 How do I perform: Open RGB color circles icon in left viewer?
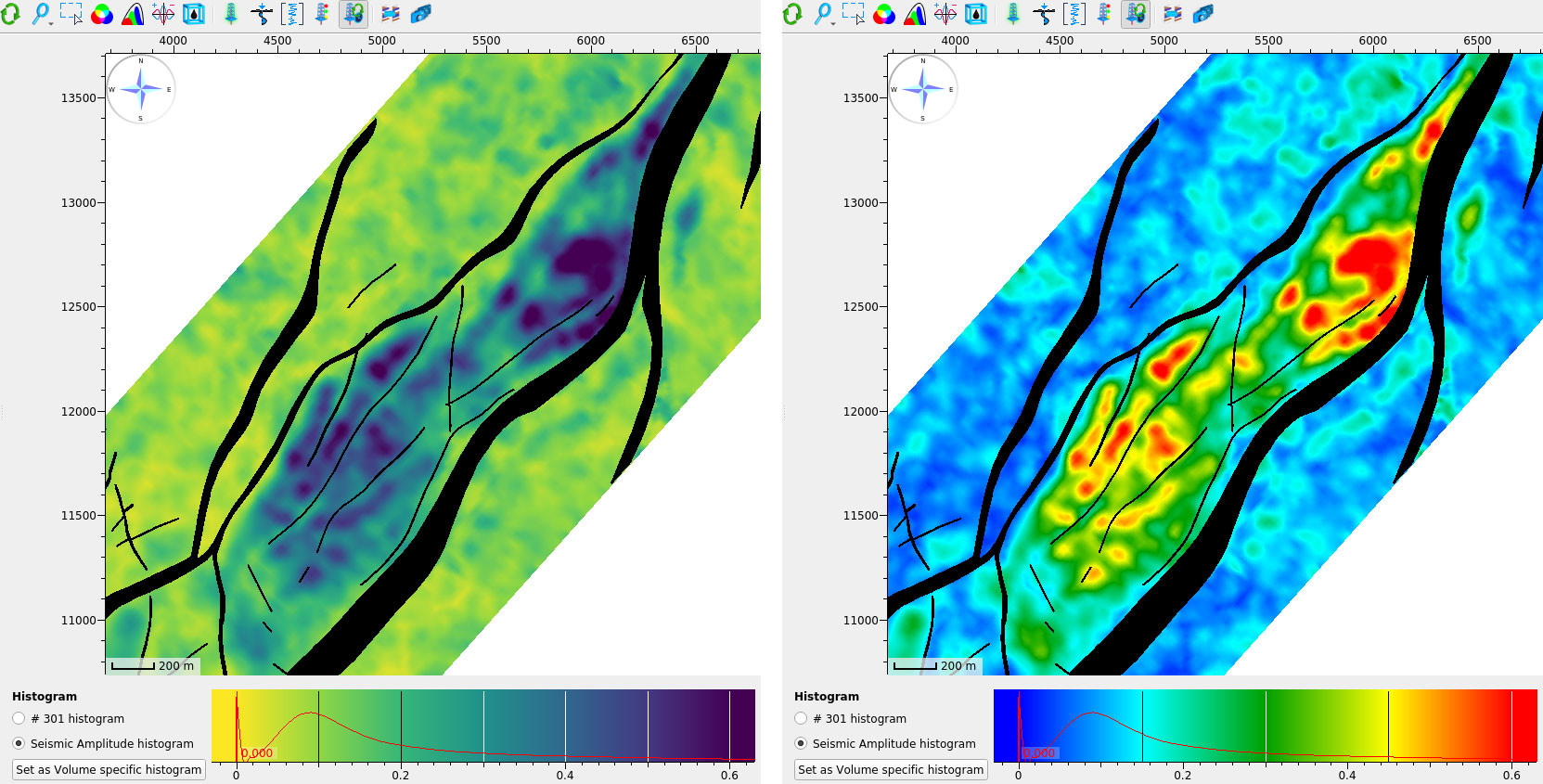point(102,14)
